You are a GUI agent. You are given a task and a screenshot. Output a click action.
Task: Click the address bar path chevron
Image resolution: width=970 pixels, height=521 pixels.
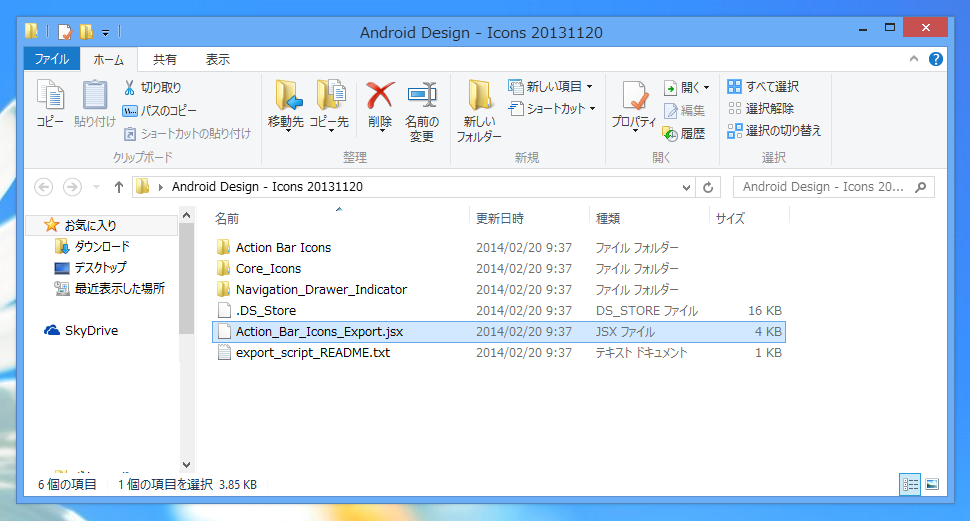pos(161,187)
